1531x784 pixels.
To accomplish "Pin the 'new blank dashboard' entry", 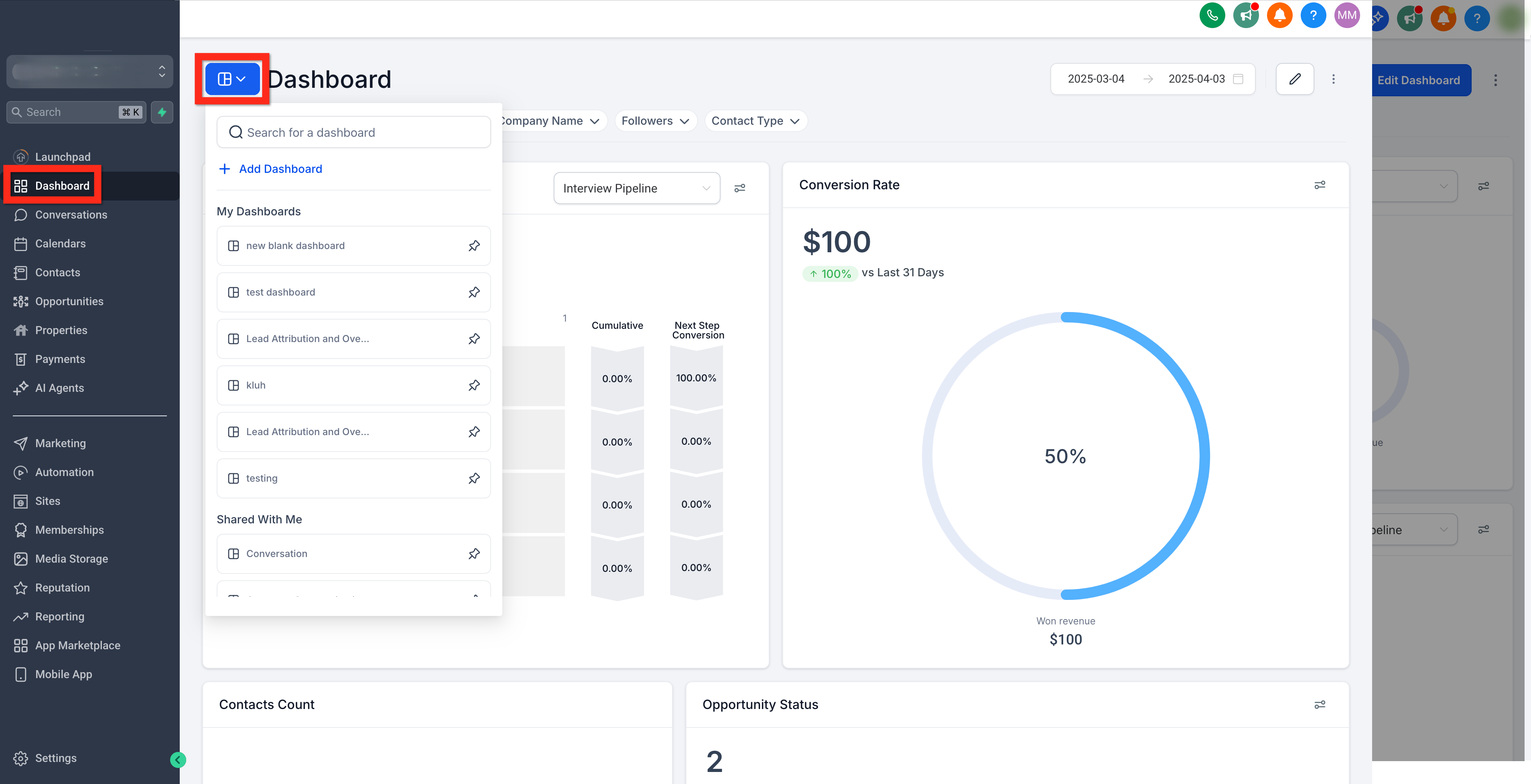I will [474, 246].
